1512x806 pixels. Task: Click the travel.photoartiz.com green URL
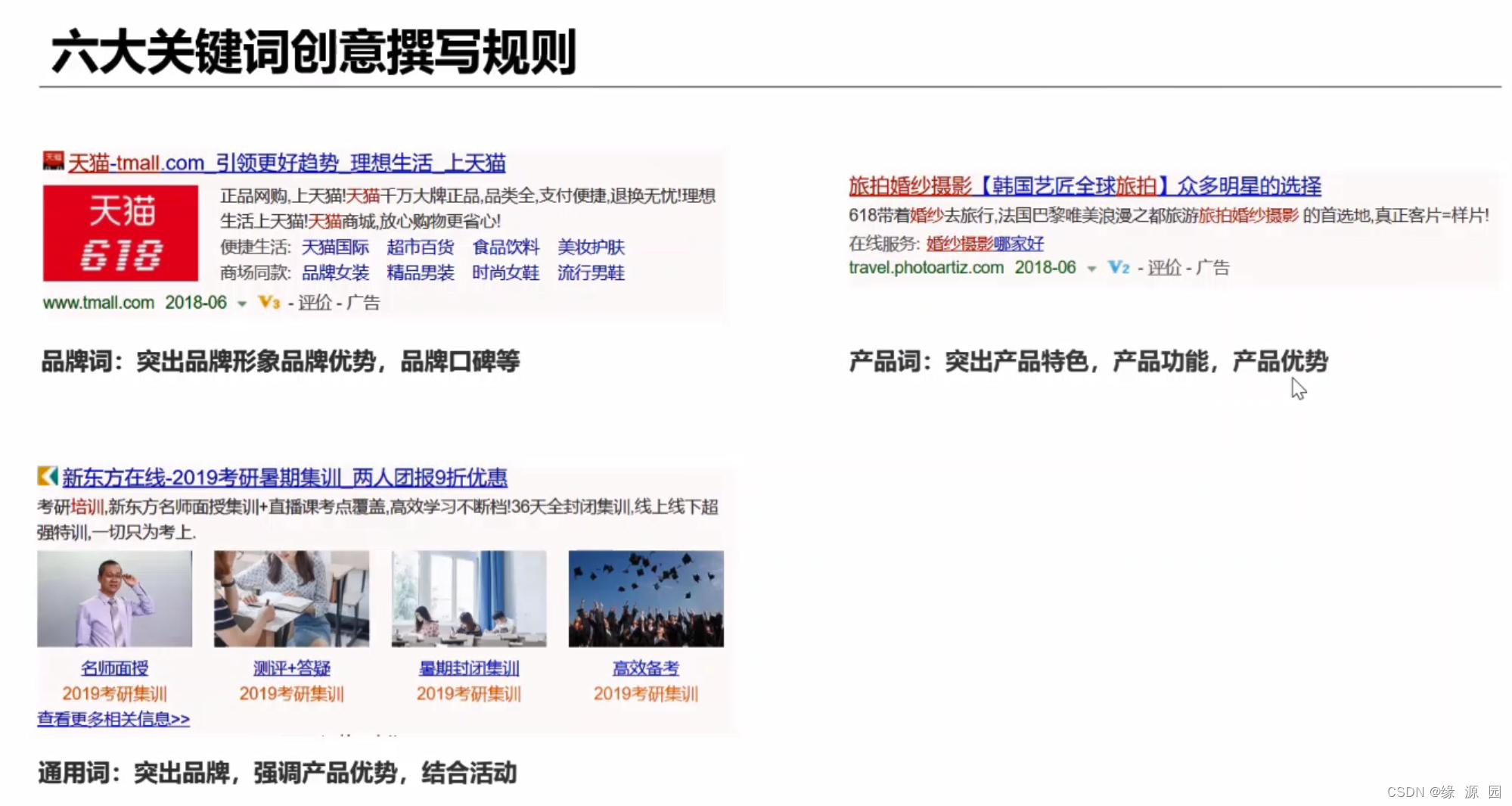[x=926, y=267]
